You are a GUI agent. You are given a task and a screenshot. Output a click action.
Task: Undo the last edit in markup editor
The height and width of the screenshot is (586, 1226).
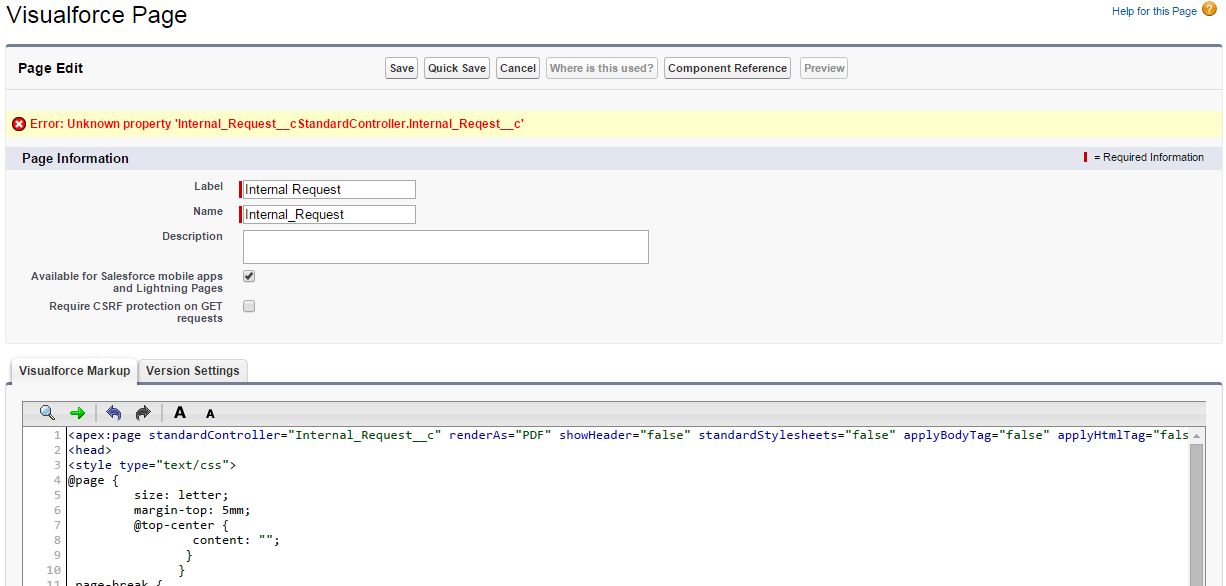pyautogui.click(x=113, y=412)
